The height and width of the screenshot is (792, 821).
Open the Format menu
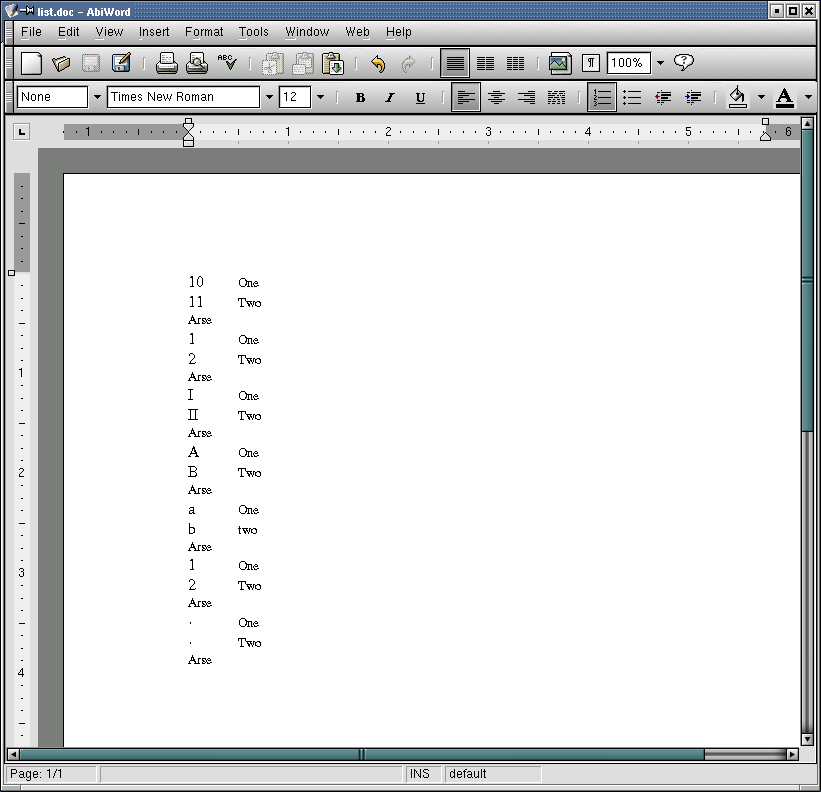204,32
